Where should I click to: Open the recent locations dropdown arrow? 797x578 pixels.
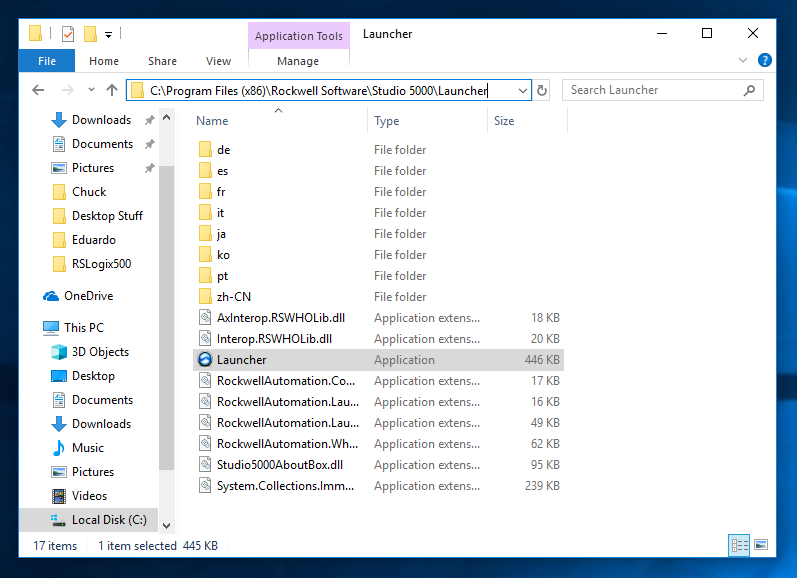[x=91, y=90]
